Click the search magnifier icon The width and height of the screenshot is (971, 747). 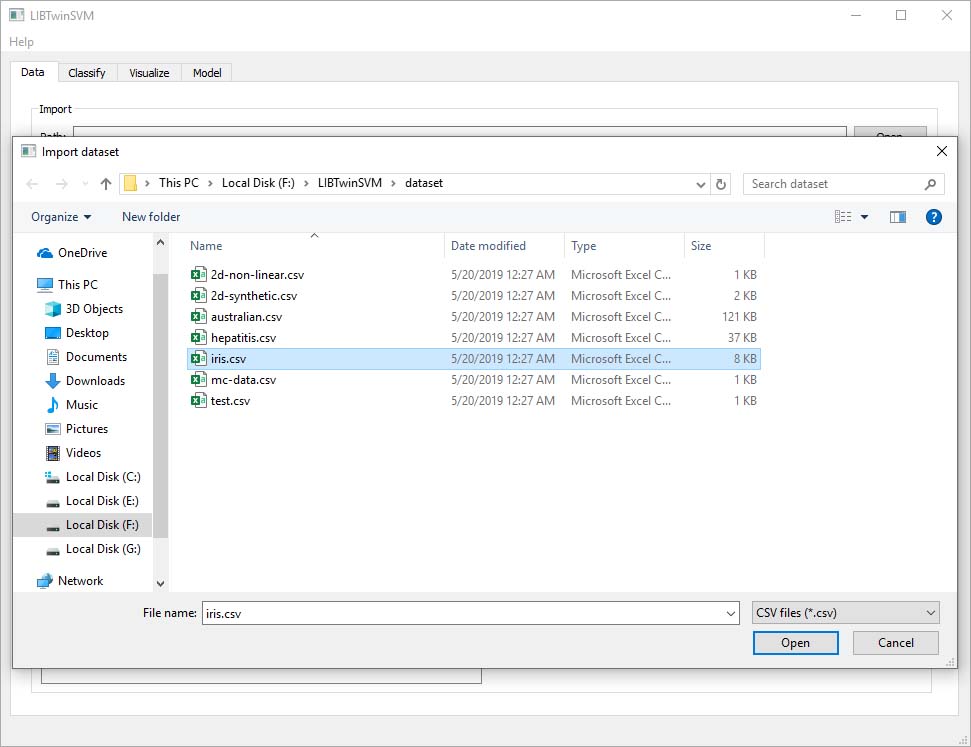pyautogui.click(x=930, y=184)
